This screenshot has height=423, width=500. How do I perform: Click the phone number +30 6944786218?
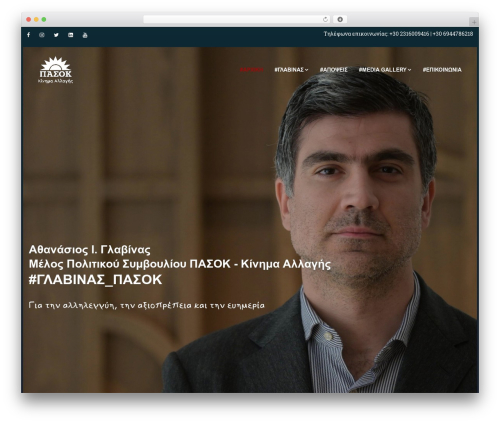pyautogui.click(x=453, y=34)
